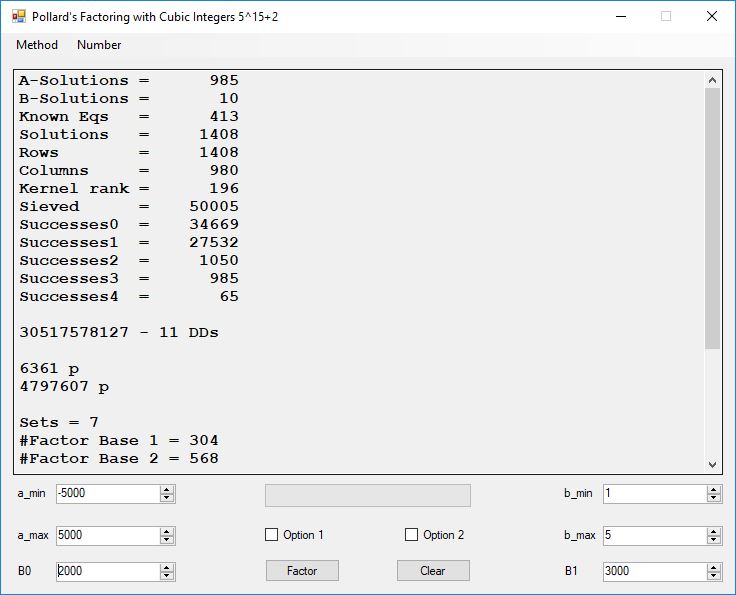736x595 pixels.
Task: Click the 'B-Solutions = 10' line
Action: (129, 99)
